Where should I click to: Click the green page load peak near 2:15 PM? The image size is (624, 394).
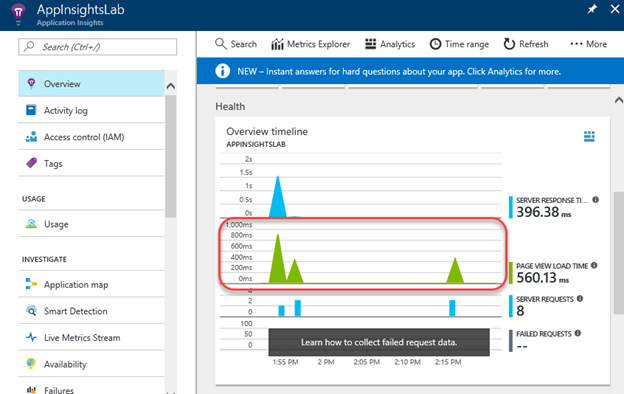point(455,270)
